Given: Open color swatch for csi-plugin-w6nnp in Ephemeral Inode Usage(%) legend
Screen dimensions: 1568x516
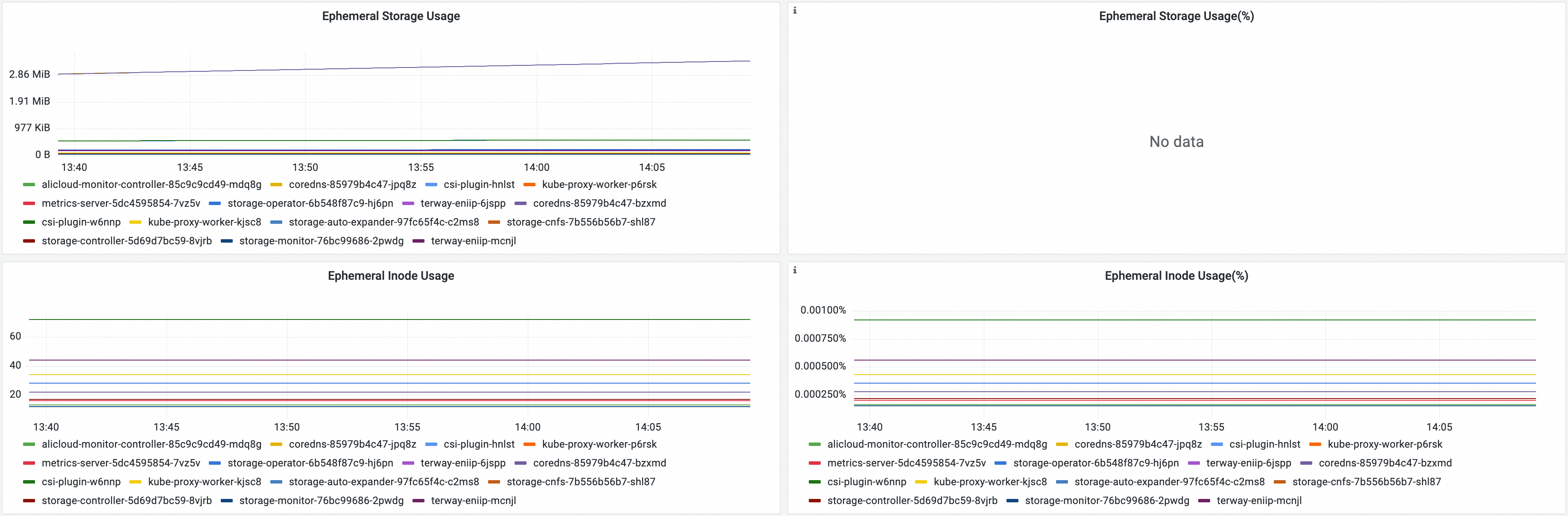Looking at the screenshot, I should pyautogui.click(x=814, y=483).
